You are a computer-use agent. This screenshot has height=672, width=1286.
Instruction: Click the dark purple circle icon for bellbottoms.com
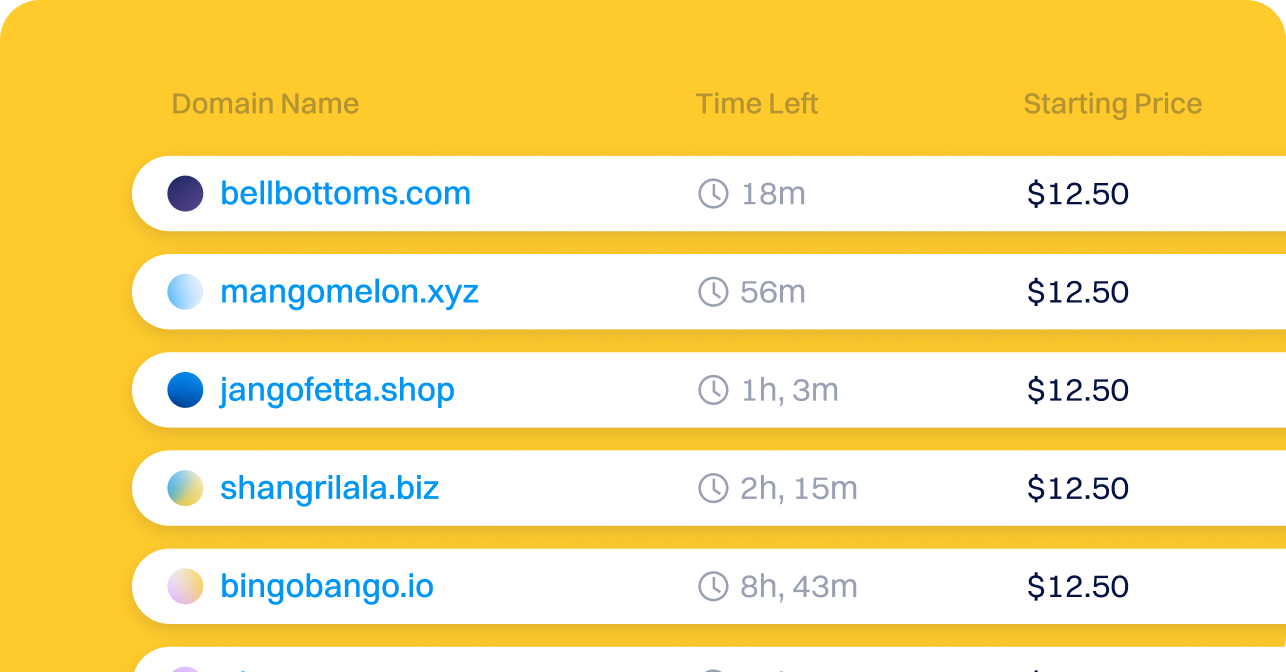click(185, 194)
